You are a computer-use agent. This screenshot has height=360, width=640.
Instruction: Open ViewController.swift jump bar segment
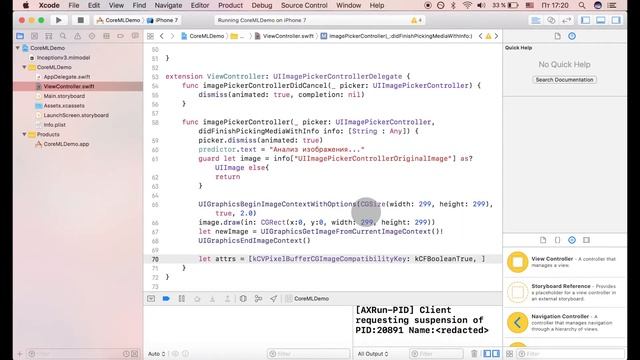tap(284, 36)
